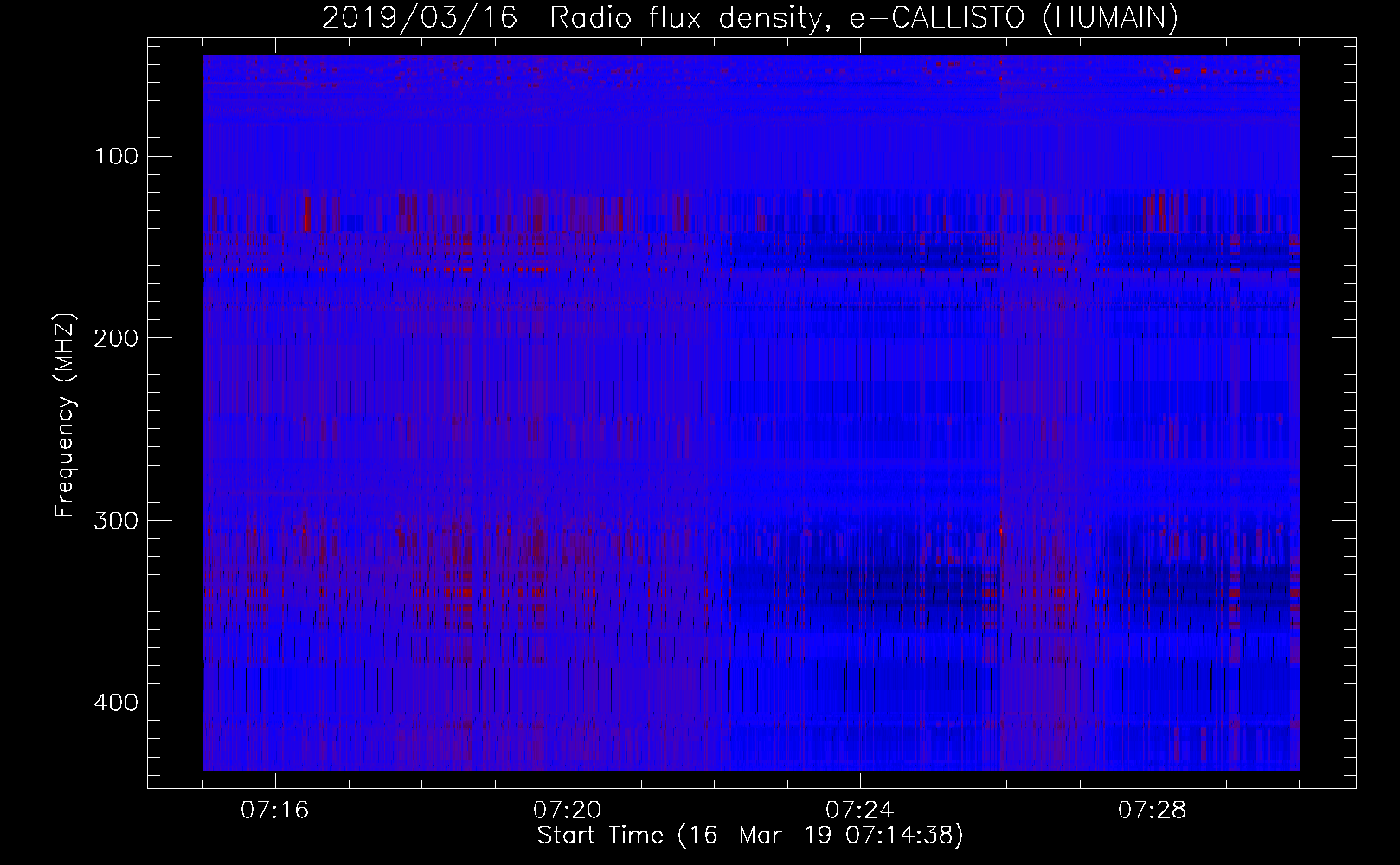Image resolution: width=1400 pixels, height=865 pixels.
Task: Click the 07:28 time tick label
Action: point(1153,811)
